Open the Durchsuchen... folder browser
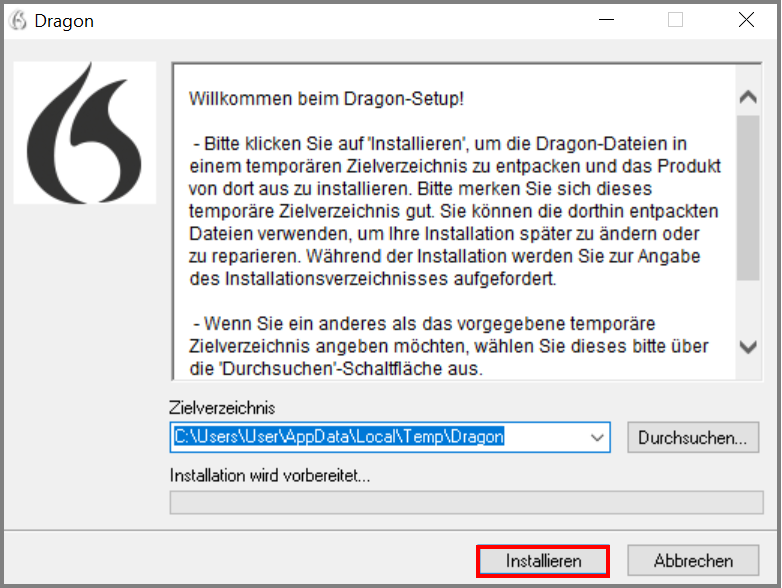 click(x=693, y=437)
